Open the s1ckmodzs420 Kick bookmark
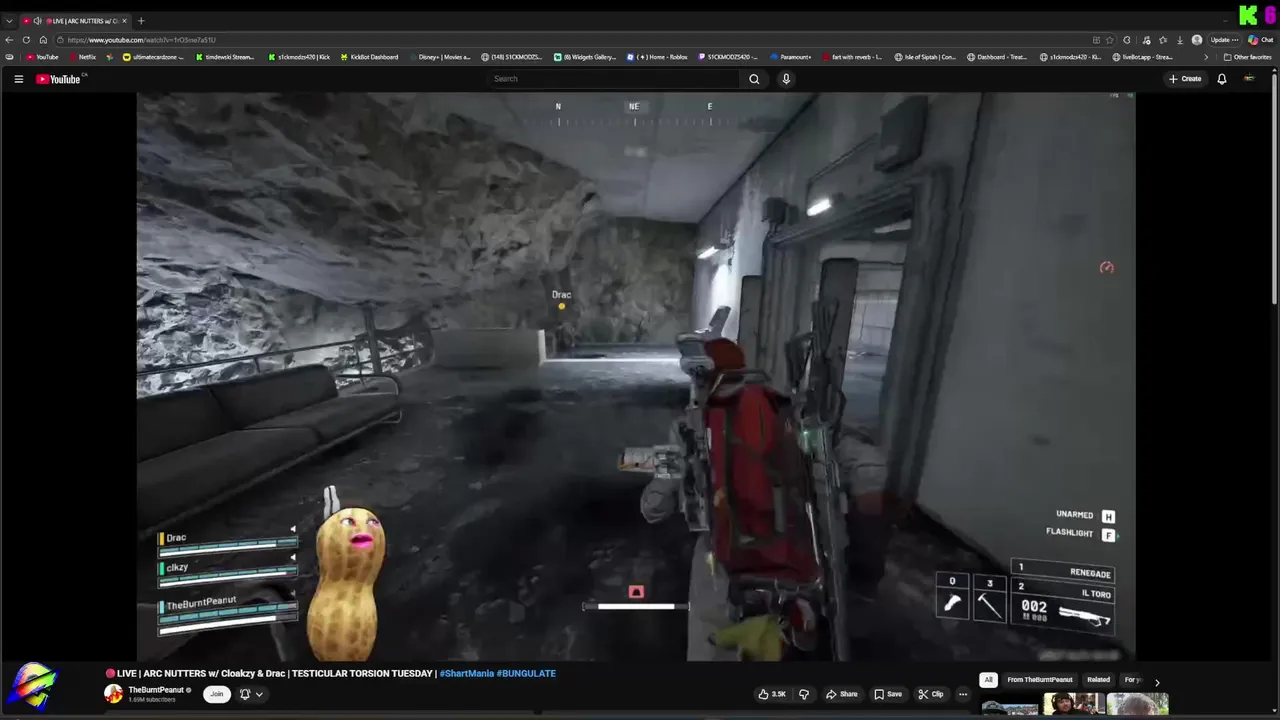The width and height of the screenshot is (1280, 720). click(x=299, y=57)
